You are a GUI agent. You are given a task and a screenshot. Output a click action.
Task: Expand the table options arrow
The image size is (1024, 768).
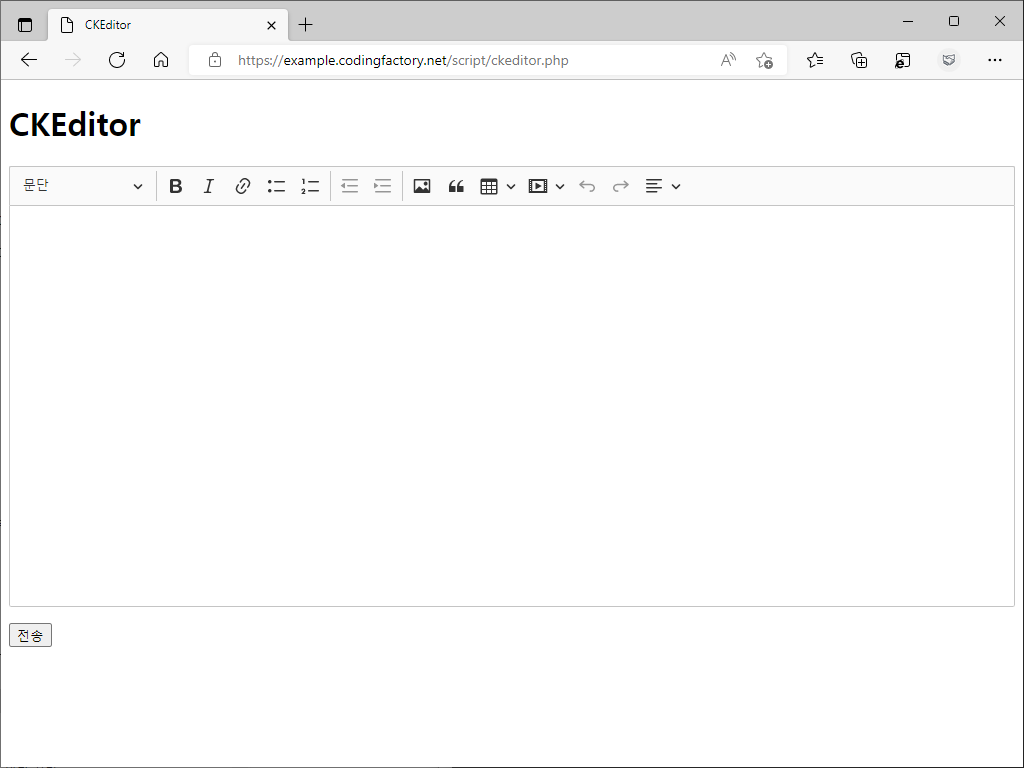511,187
